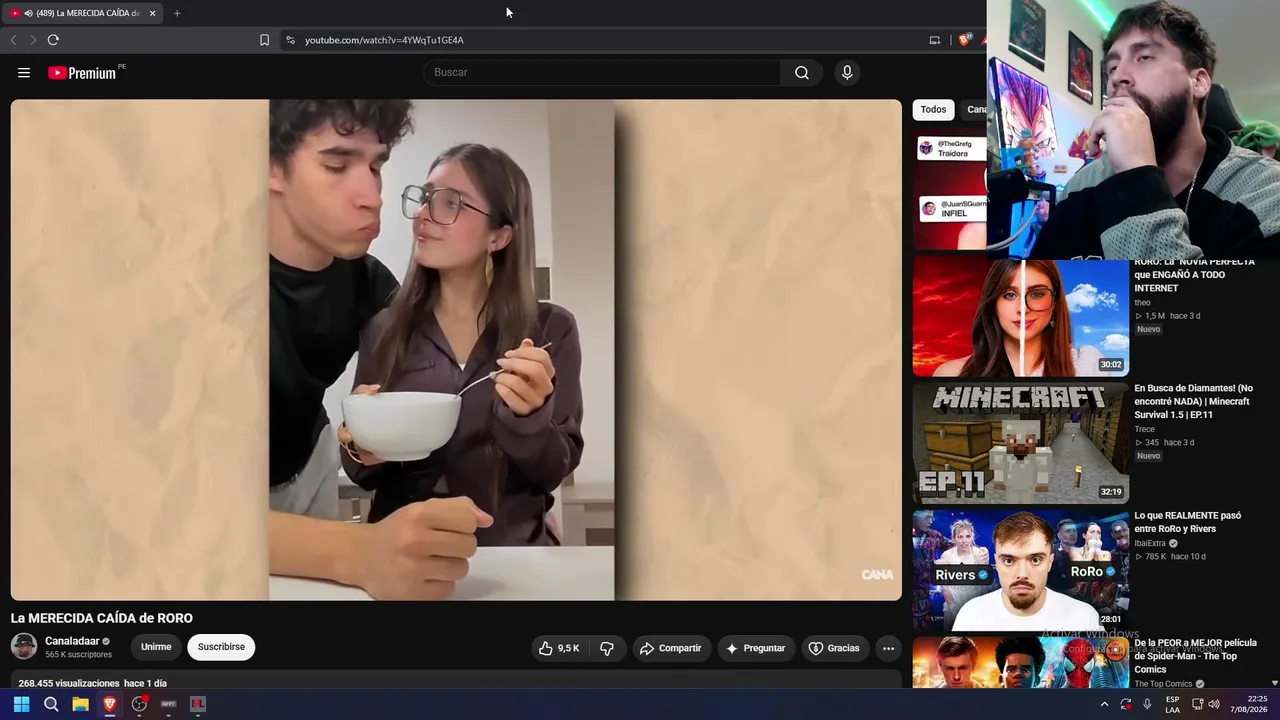Open the Preguntar AI button
The height and width of the screenshot is (720, 1280).
coord(756,648)
